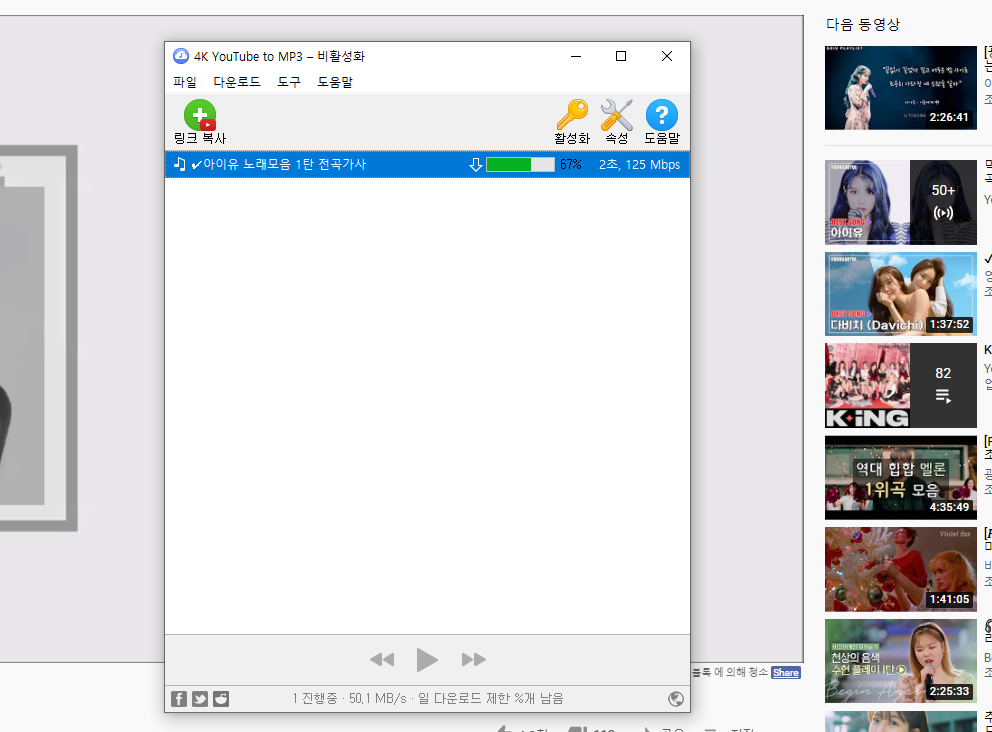Image resolution: width=992 pixels, height=732 pixels.
Task: Click the Twitter icon in status bar
Action: [200, 698]
